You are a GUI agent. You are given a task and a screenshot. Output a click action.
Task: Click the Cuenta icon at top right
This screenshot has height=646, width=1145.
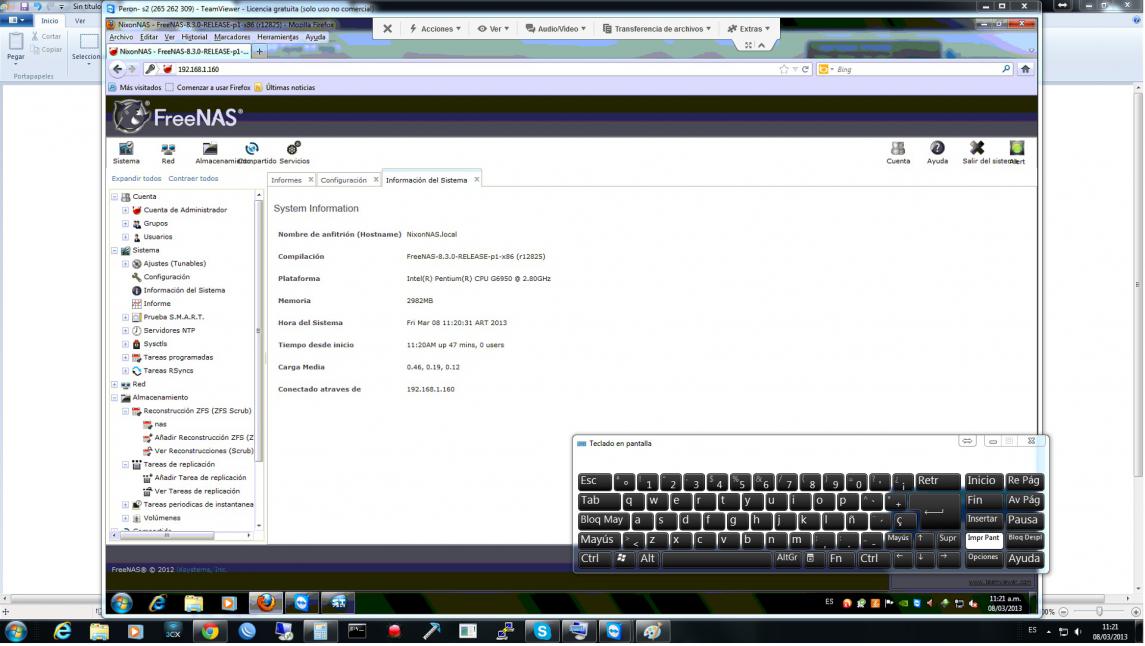pos(898,150)
